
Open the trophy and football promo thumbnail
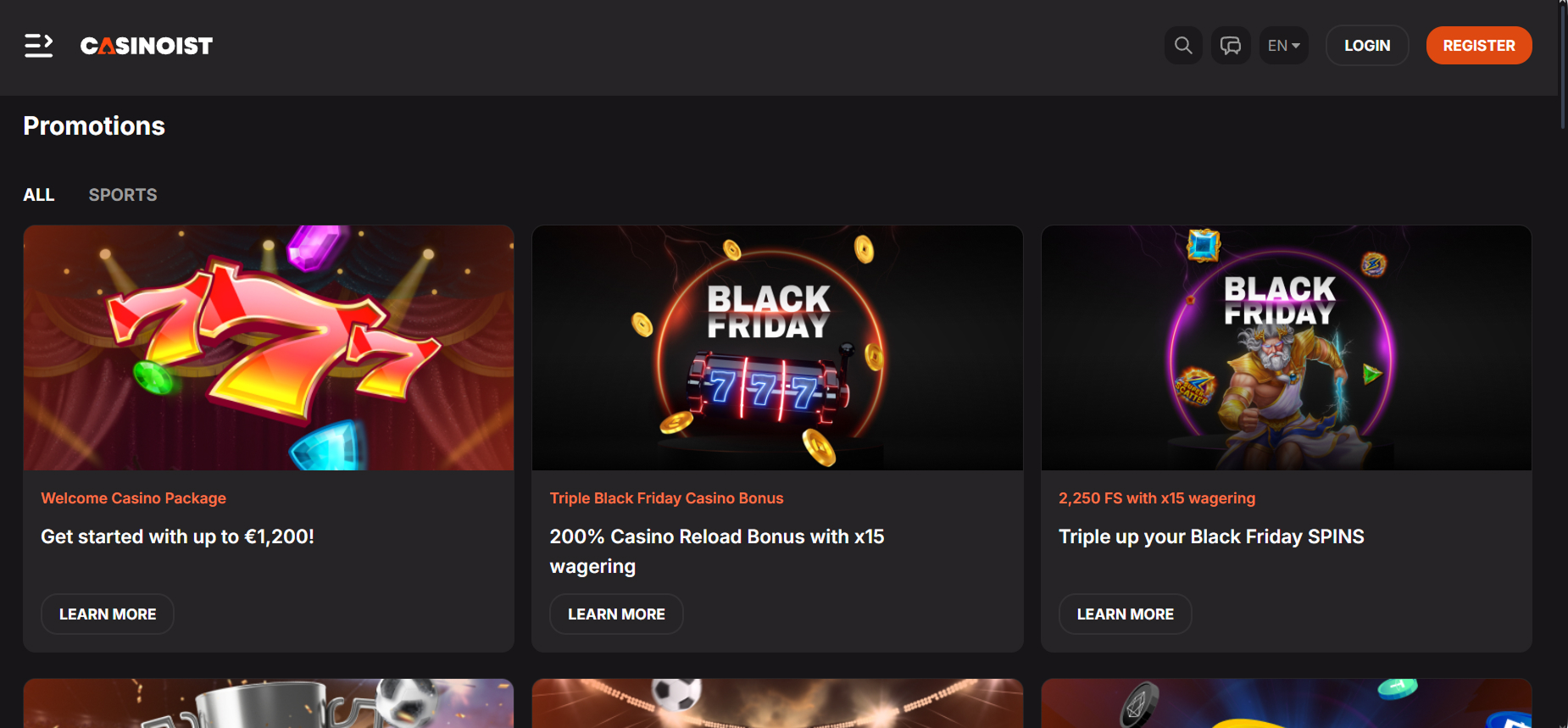pyautogui.click(x=269, y=703)
